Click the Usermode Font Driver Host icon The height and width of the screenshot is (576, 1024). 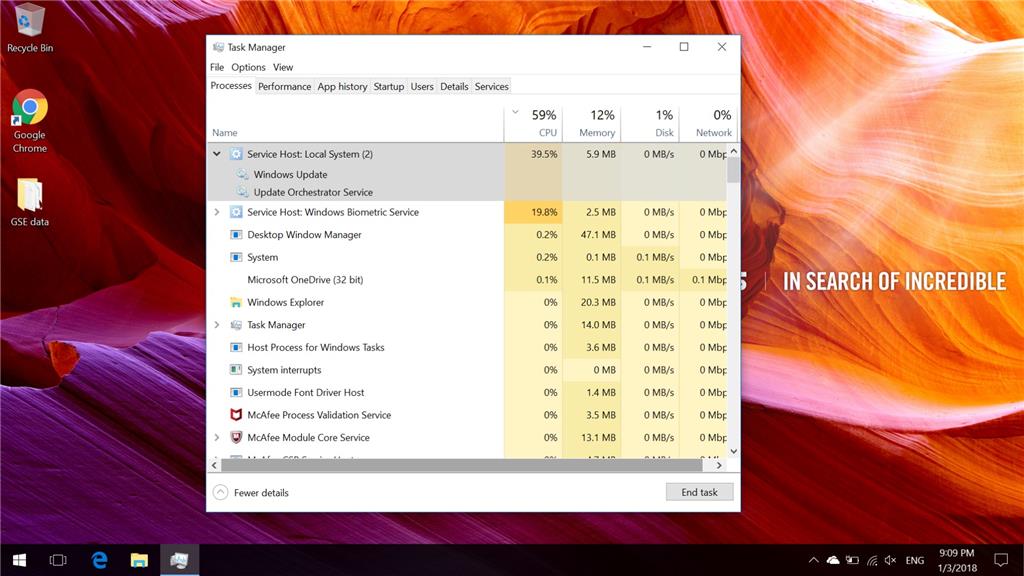coord(236,392)
